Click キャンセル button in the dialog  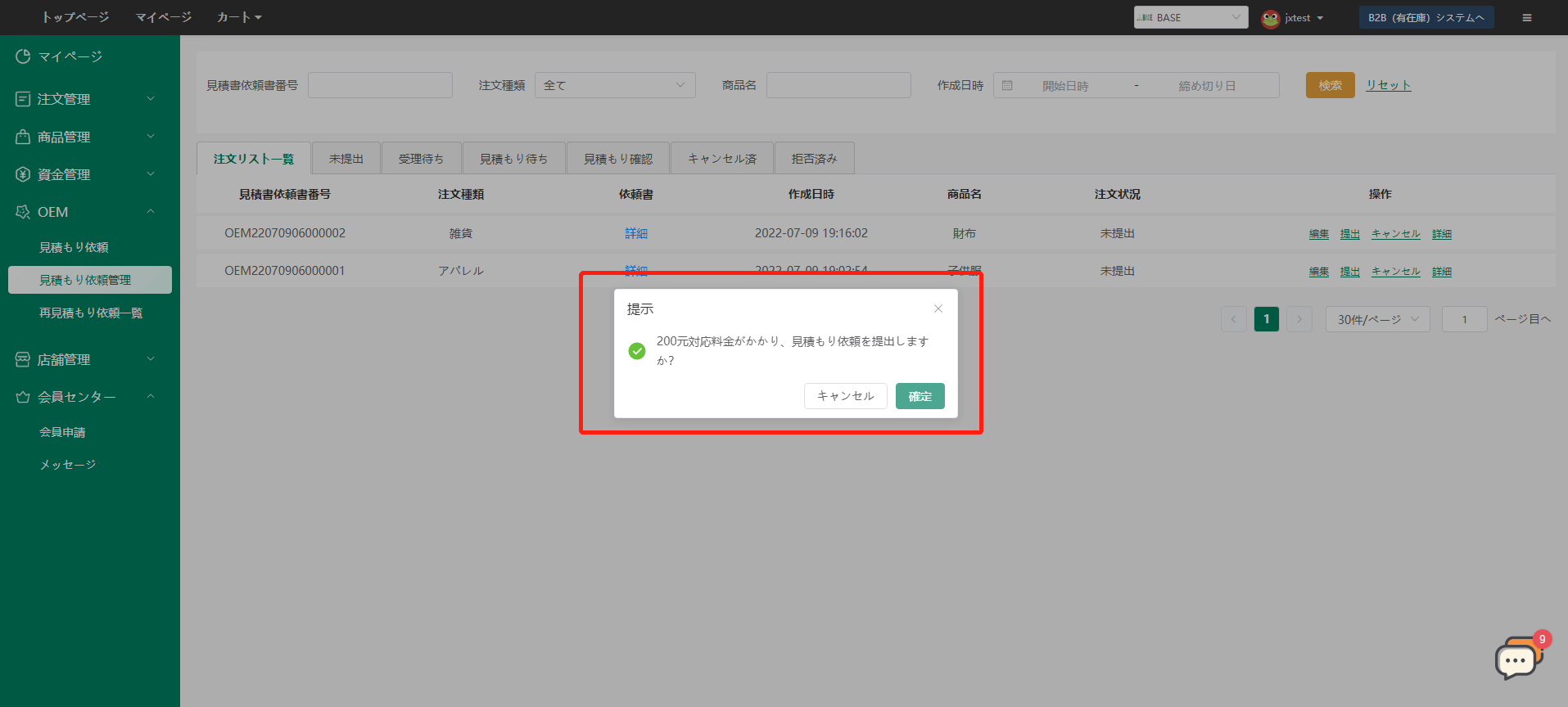846,396
